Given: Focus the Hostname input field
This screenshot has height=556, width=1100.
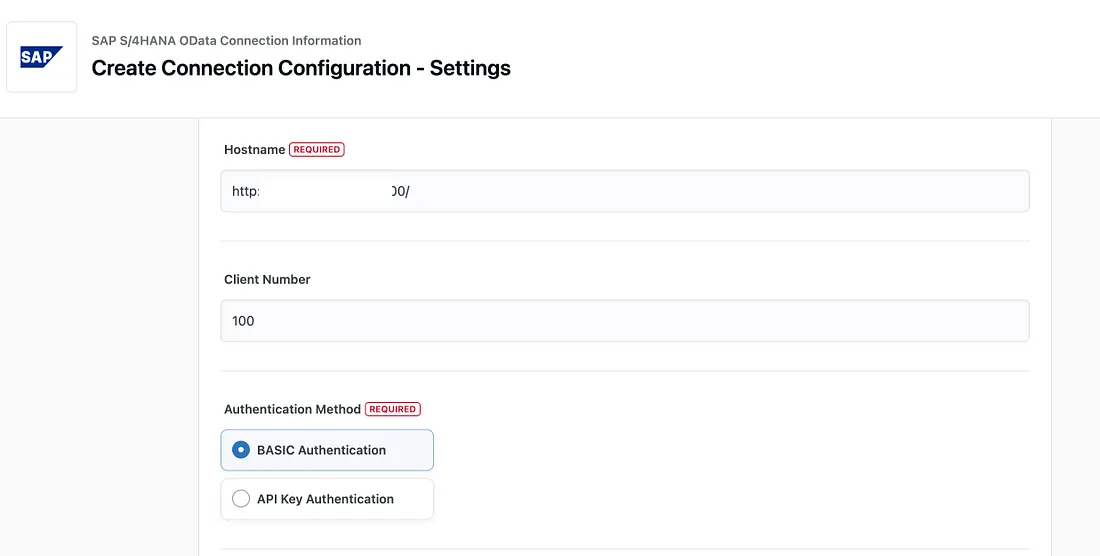Looking at the screenshot, I should (624, 191).
